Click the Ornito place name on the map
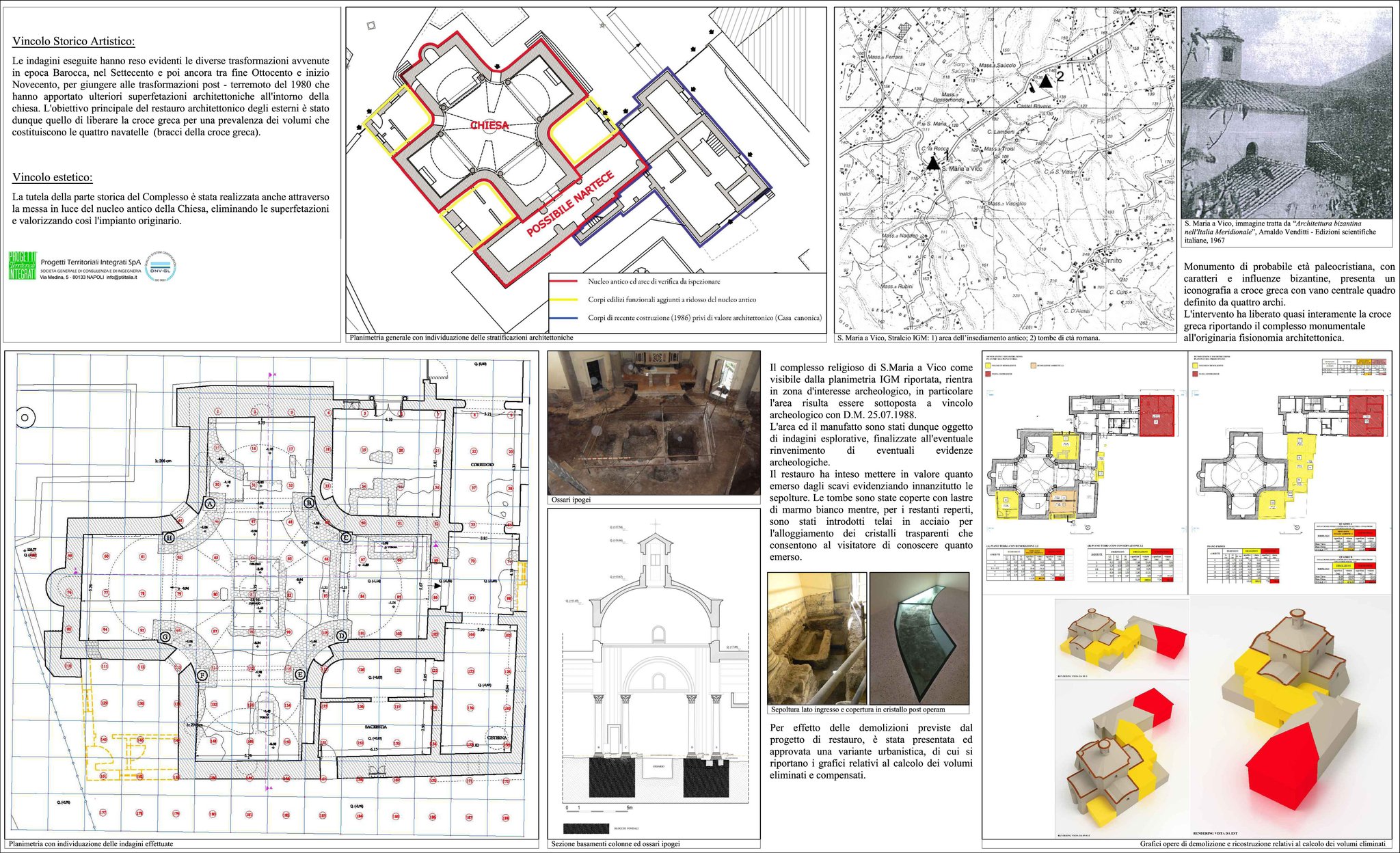The image size is (1400, 853). [x=1112, y=260]
